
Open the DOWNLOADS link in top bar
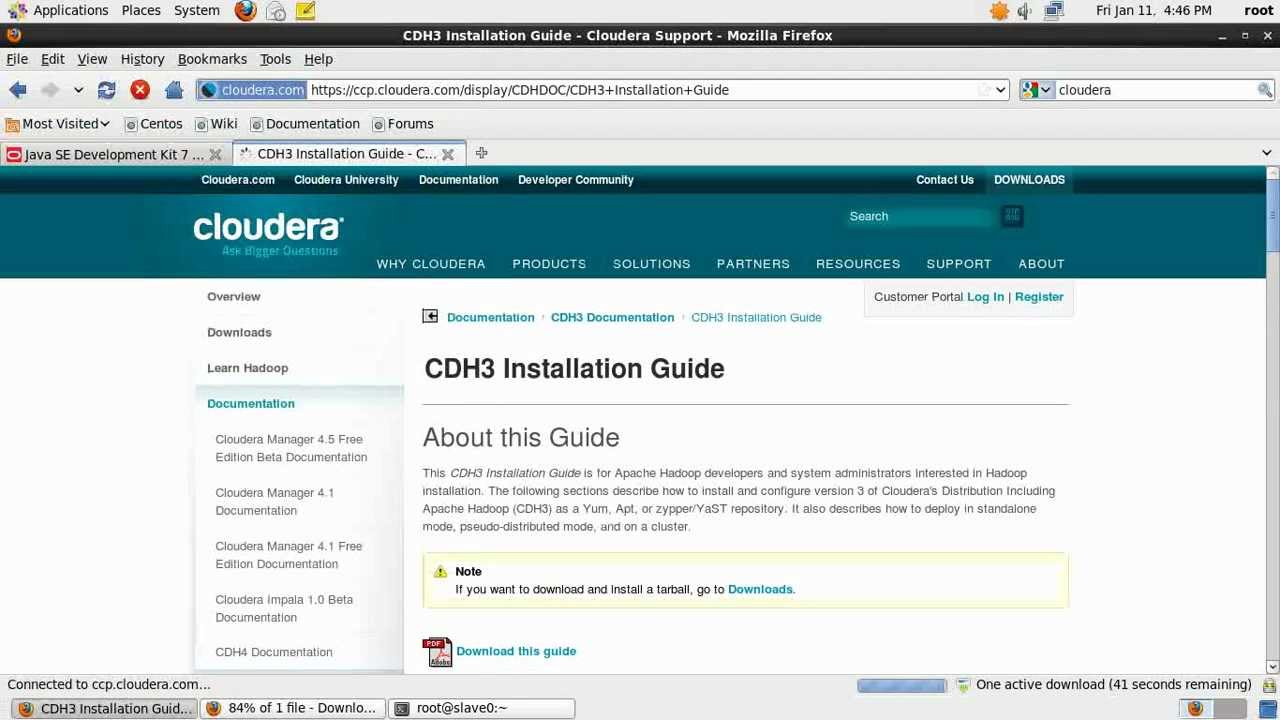click(x=1029, y=180)
